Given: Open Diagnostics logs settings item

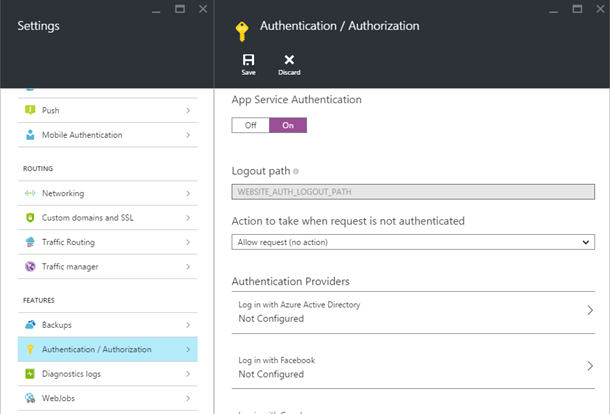Looking at the screenshot, I should coord(108,374).
